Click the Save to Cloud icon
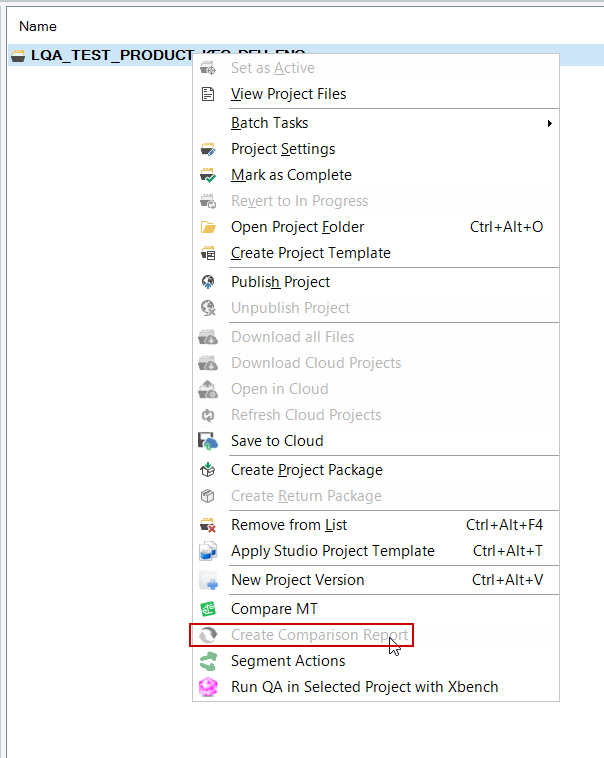Viewport: 604px width, 758px height. pyautogui.click(x=208, y=441)
